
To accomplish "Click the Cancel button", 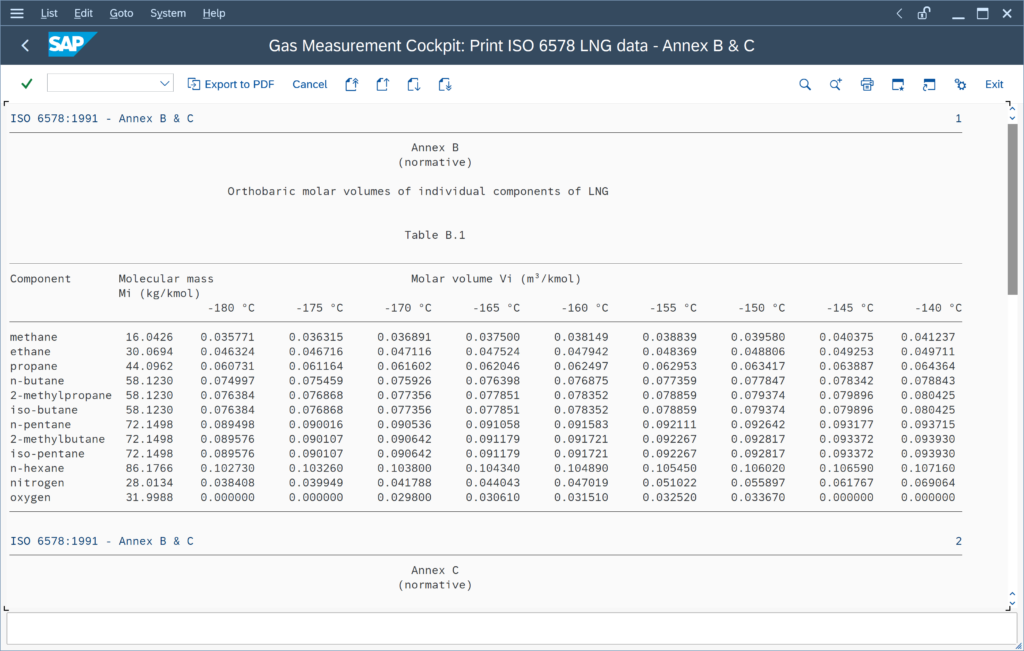I will point(310,84).
